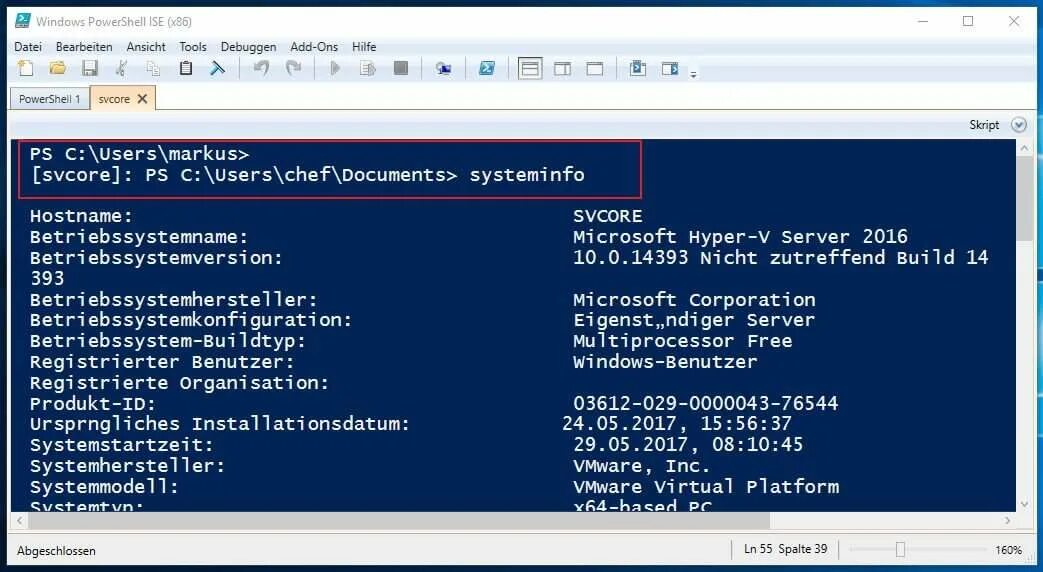Clear console pane with wiper icon
The image size is (1043, 572).
pos(218,69)
